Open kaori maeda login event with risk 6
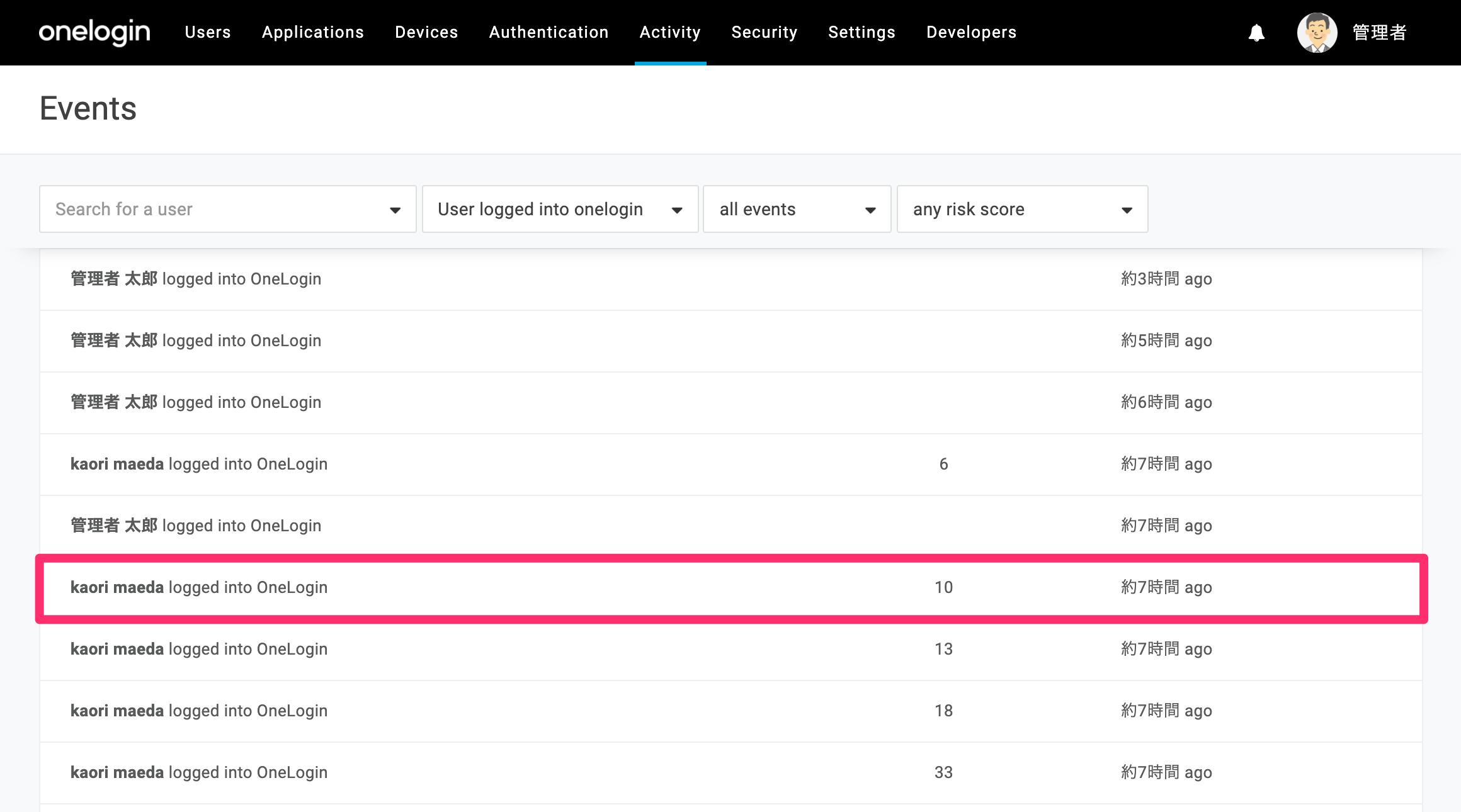This screenshot has width=1461, height=812. coord(730,464)
